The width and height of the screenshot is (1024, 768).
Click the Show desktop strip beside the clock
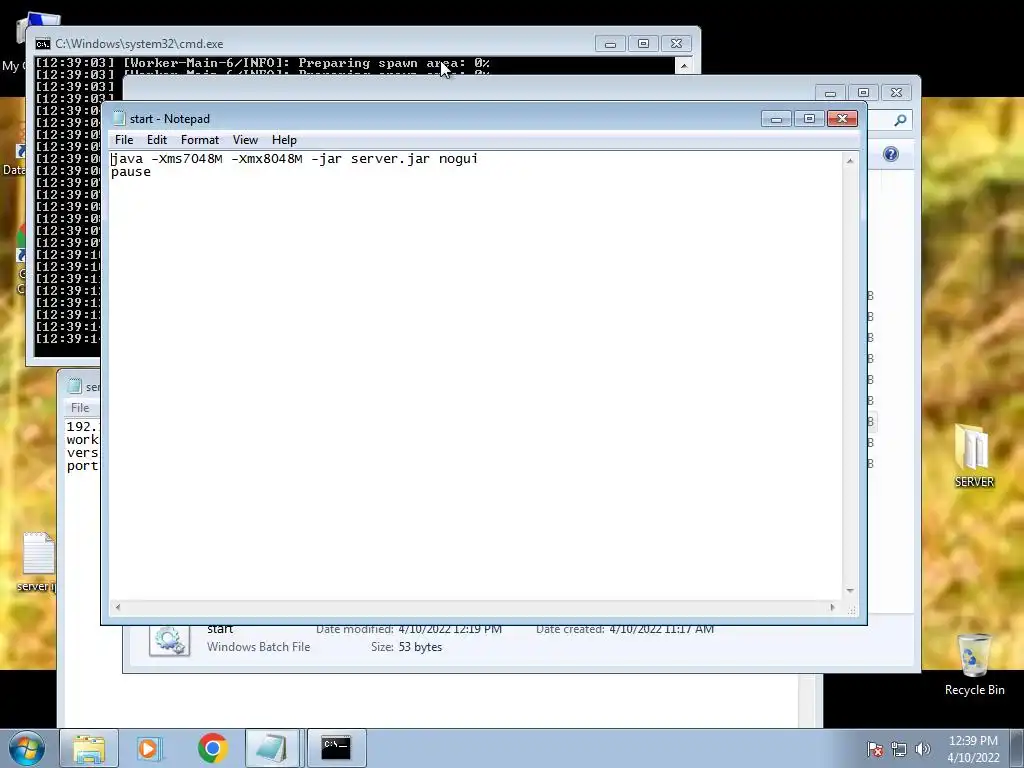1017,748
